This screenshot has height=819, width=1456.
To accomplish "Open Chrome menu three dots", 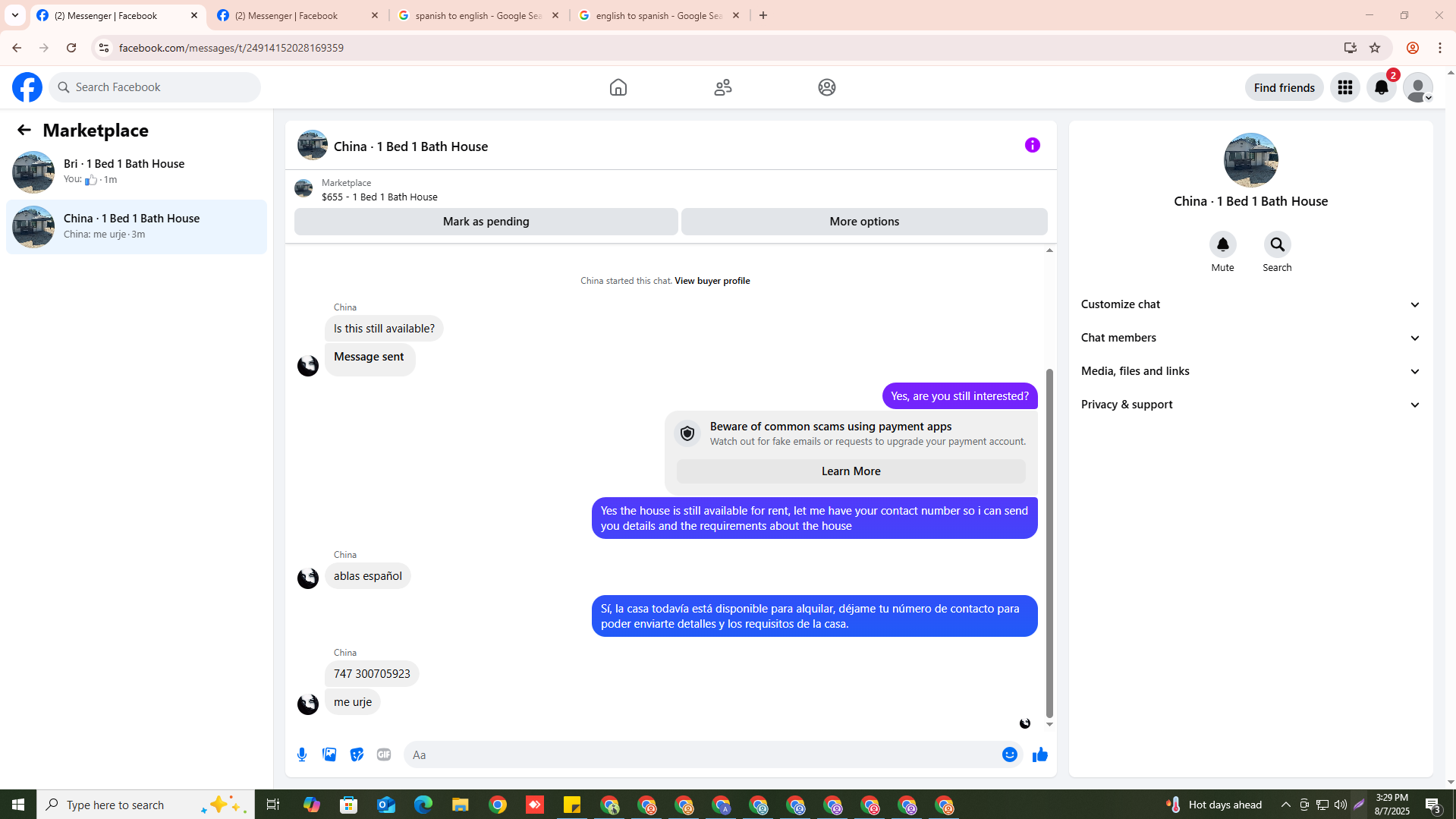I will pos(1440,48).
